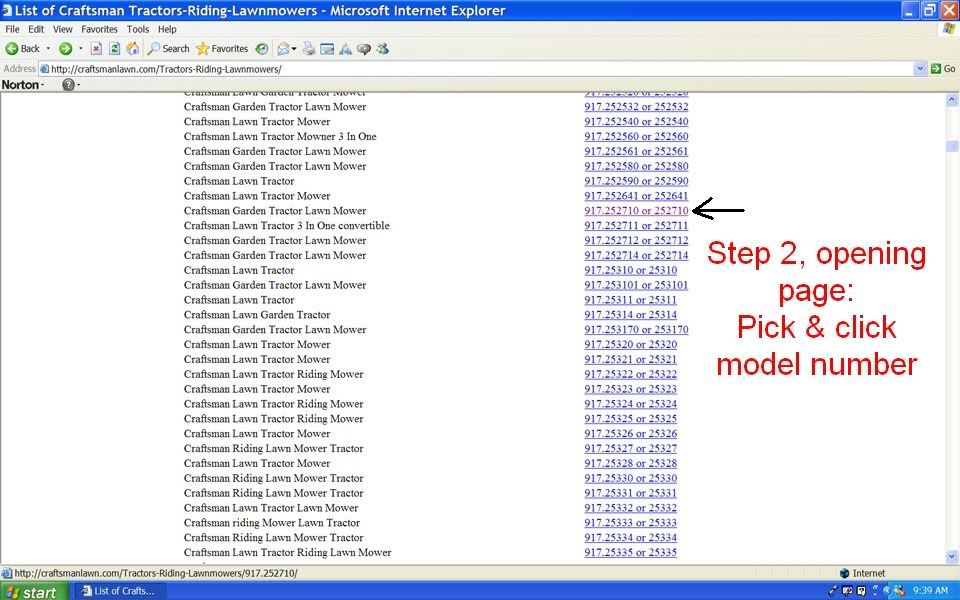Image resolution: width=960 pixels, height=600 pixels.
Task: Open the 917.25330 or 25330 link
Action: tap(631, 478)
